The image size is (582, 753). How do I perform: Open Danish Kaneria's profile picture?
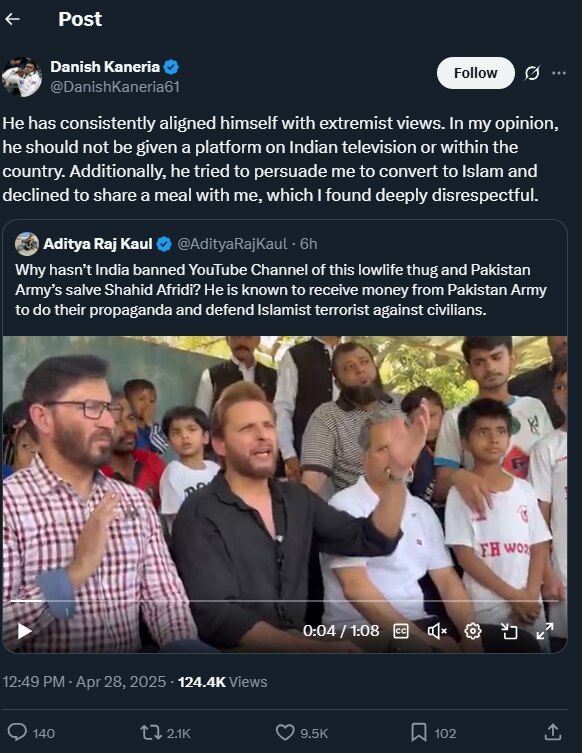[x=22, y=76]
